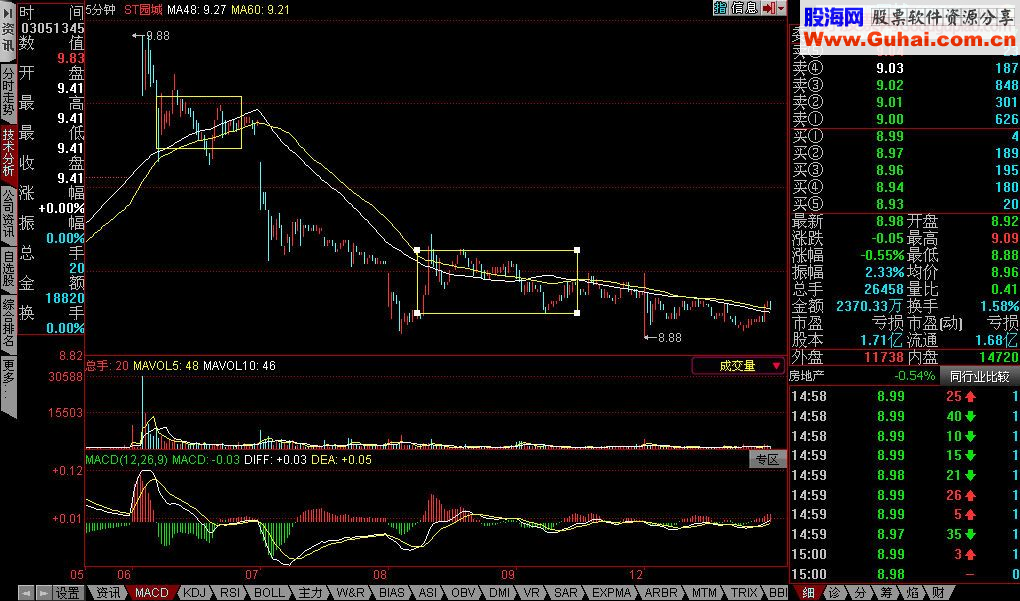Switch to the ARBR indicator tab
This screenshot has width=1020, height=601.
tap(661, 593)
